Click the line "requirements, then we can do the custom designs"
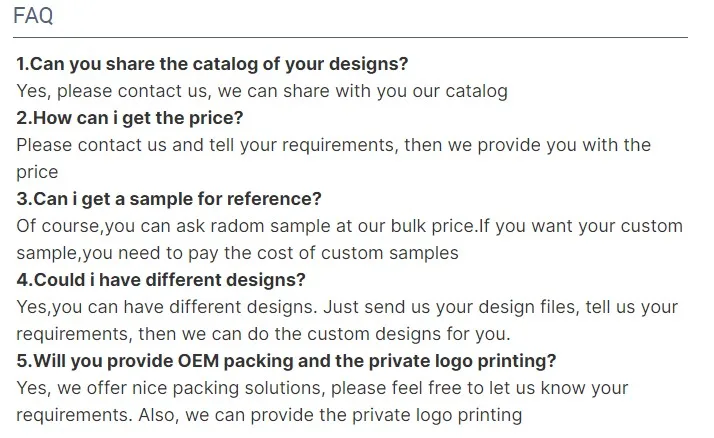Image resolution: width=714 pixels, height=438 pixels. tap(263, 334)
